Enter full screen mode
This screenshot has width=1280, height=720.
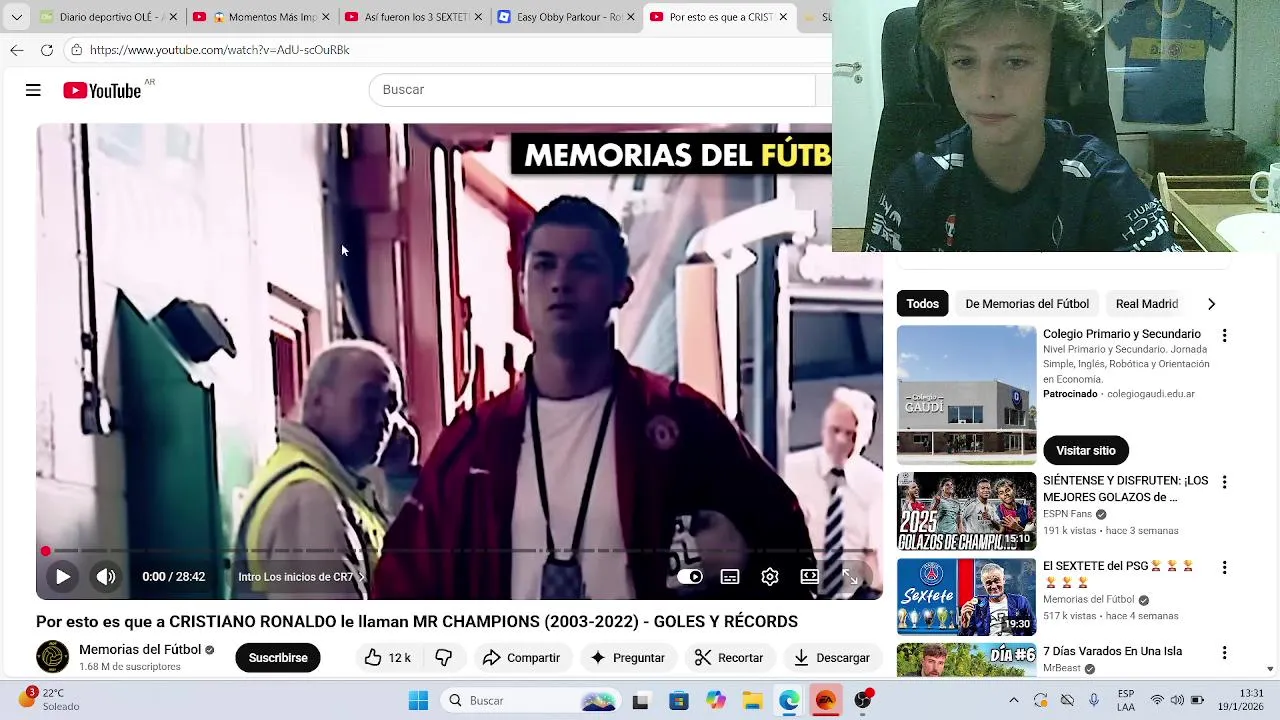850,577
